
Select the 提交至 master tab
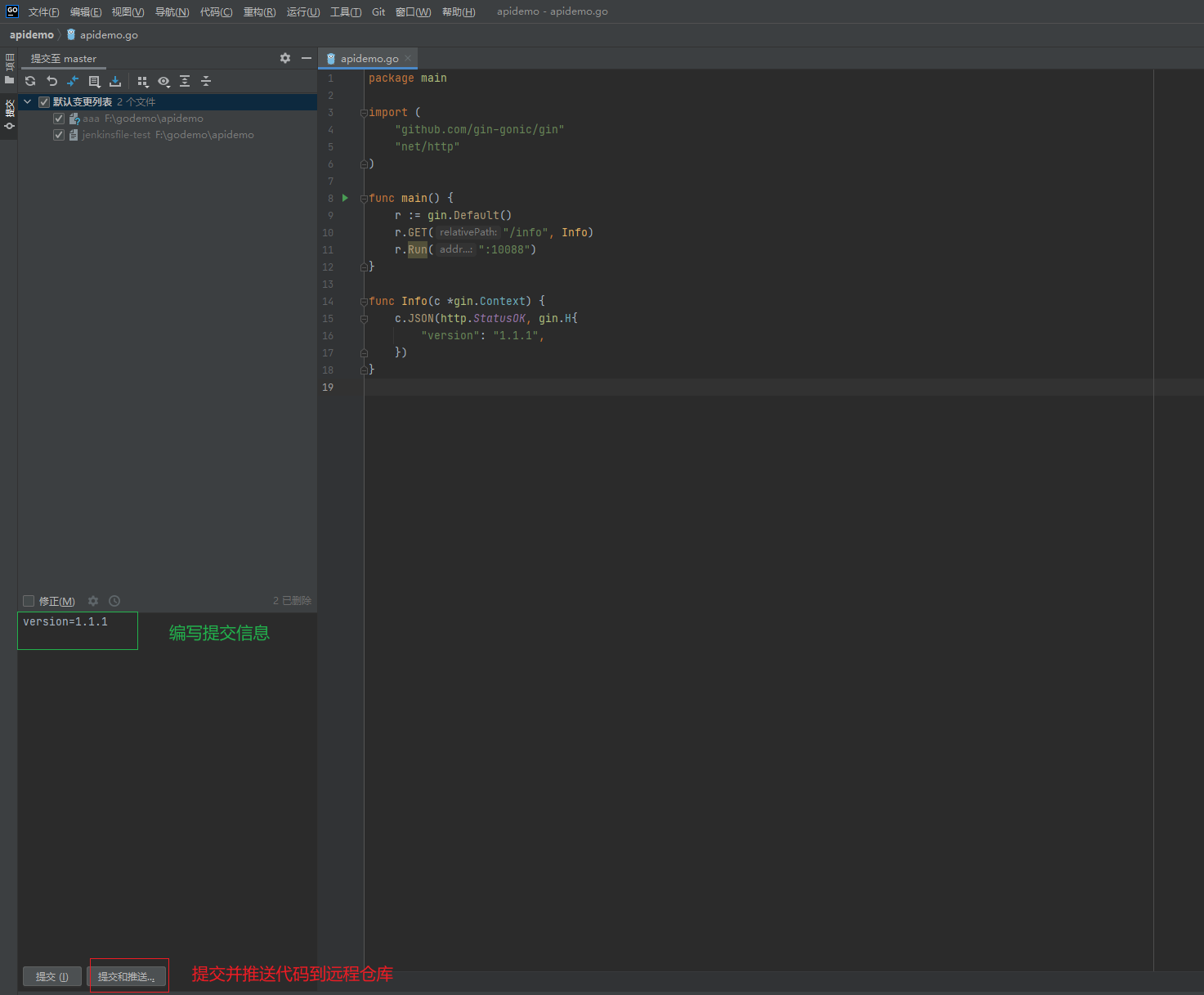[x=64, y=58]
